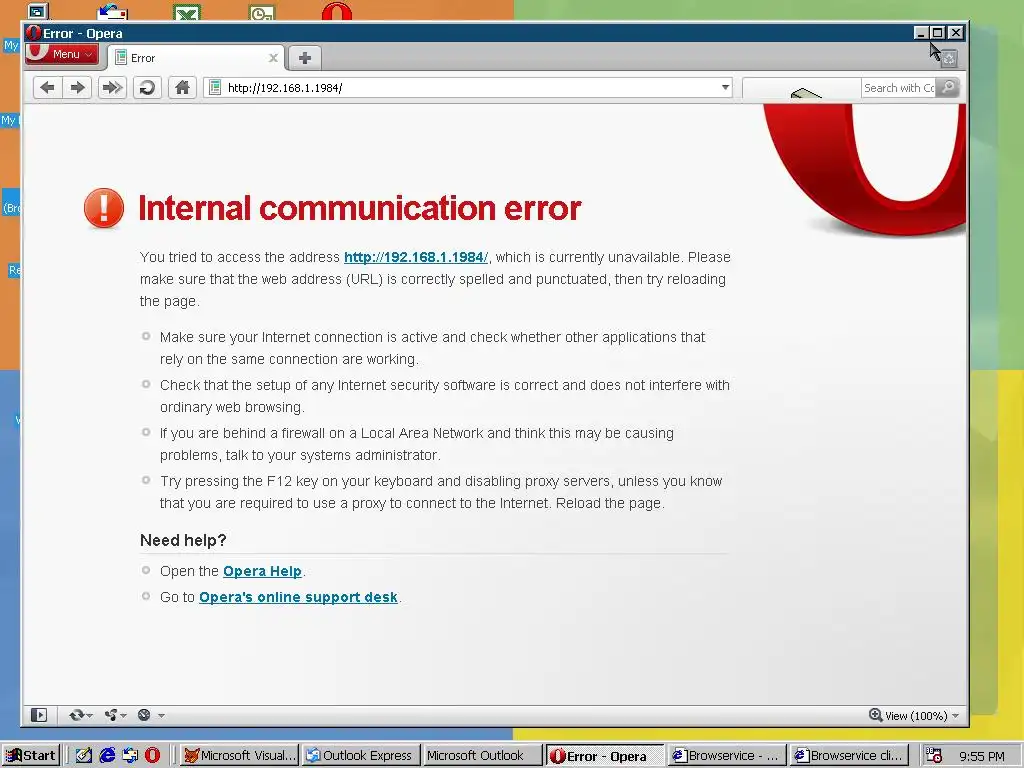Viewport: 1024px width, 768px height.
Task: Select the Opera desktop shortcut icon
Action: tap(337, 11)
